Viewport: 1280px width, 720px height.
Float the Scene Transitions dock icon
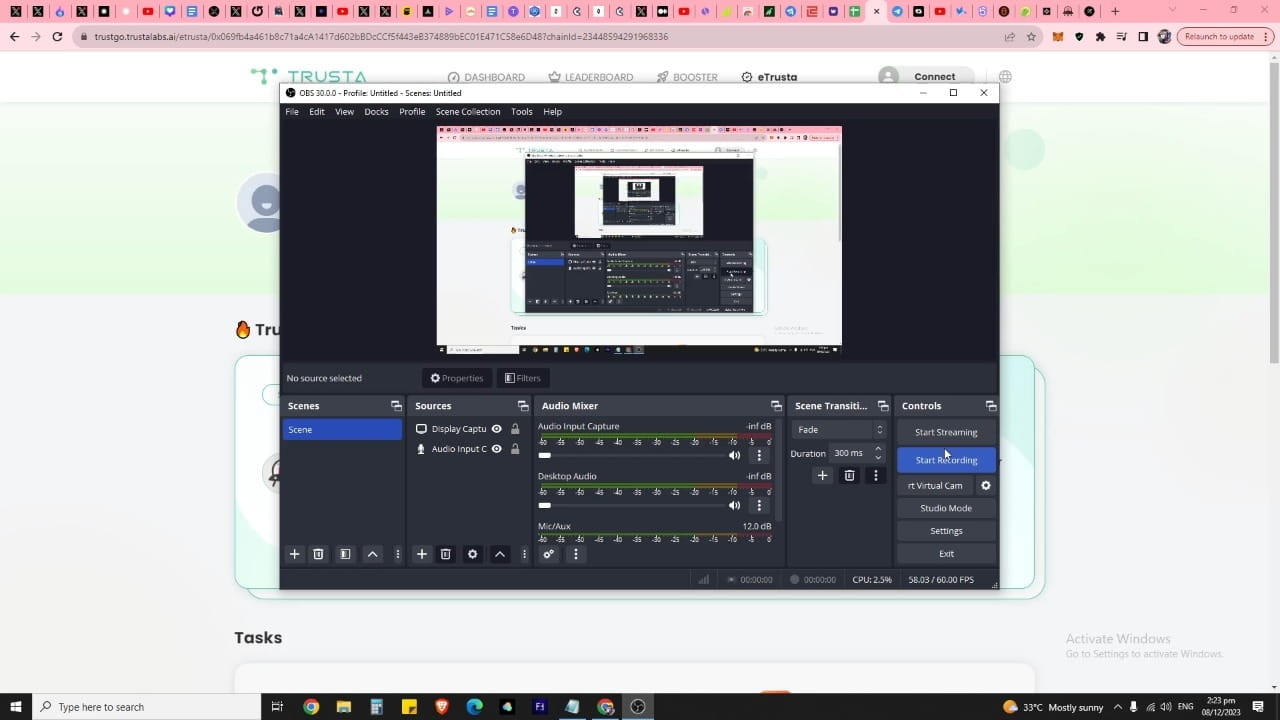point(882,406)
